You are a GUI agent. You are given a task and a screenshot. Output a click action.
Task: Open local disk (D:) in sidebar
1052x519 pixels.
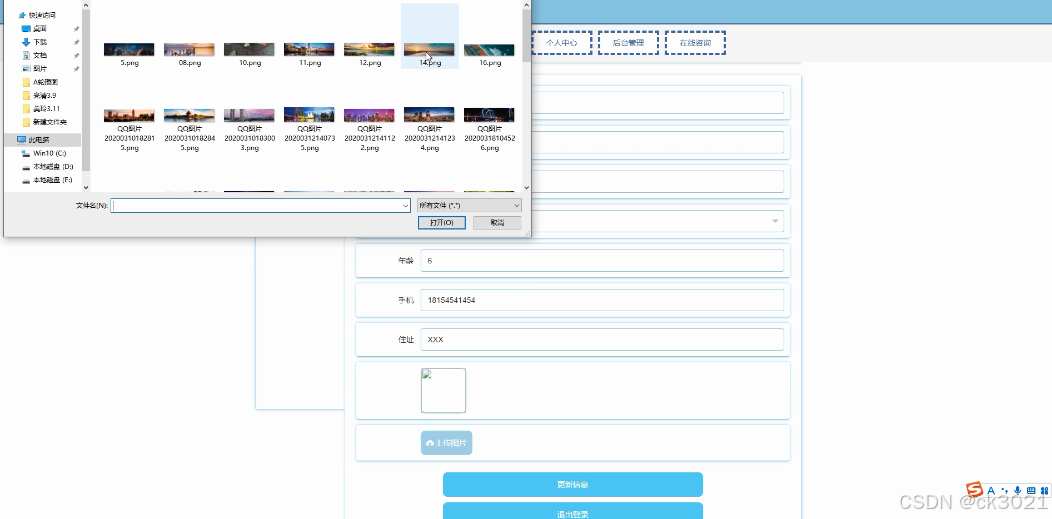click(x=48, y=167)
